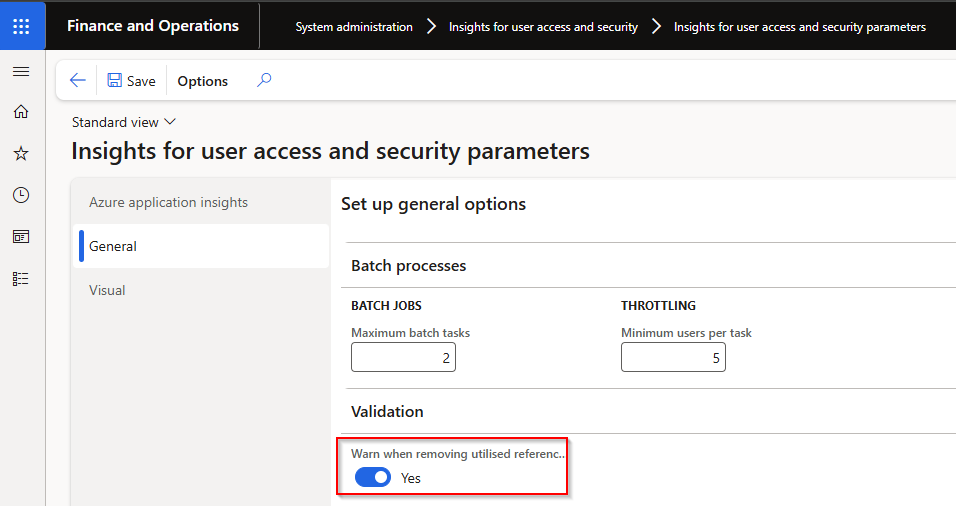Viewport: 956px width, 506px height.
Task: Open Workspaces icon in sidebar
Action: pos(21,237)
